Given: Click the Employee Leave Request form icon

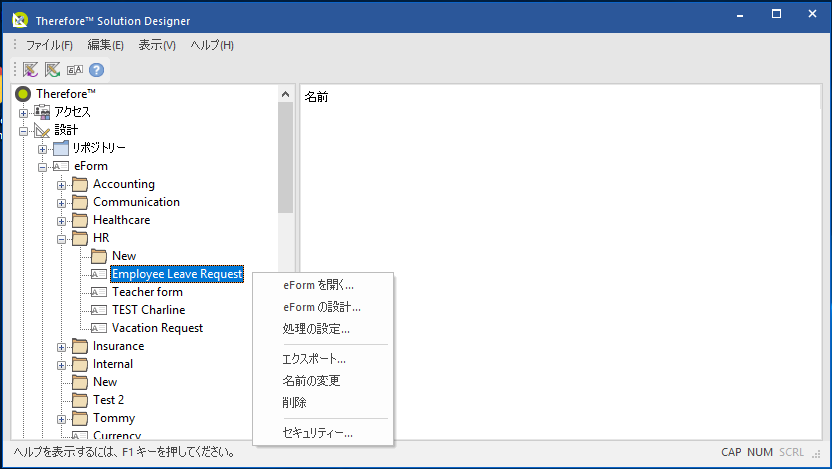Looking at the screenshot, I should point(99,274).
